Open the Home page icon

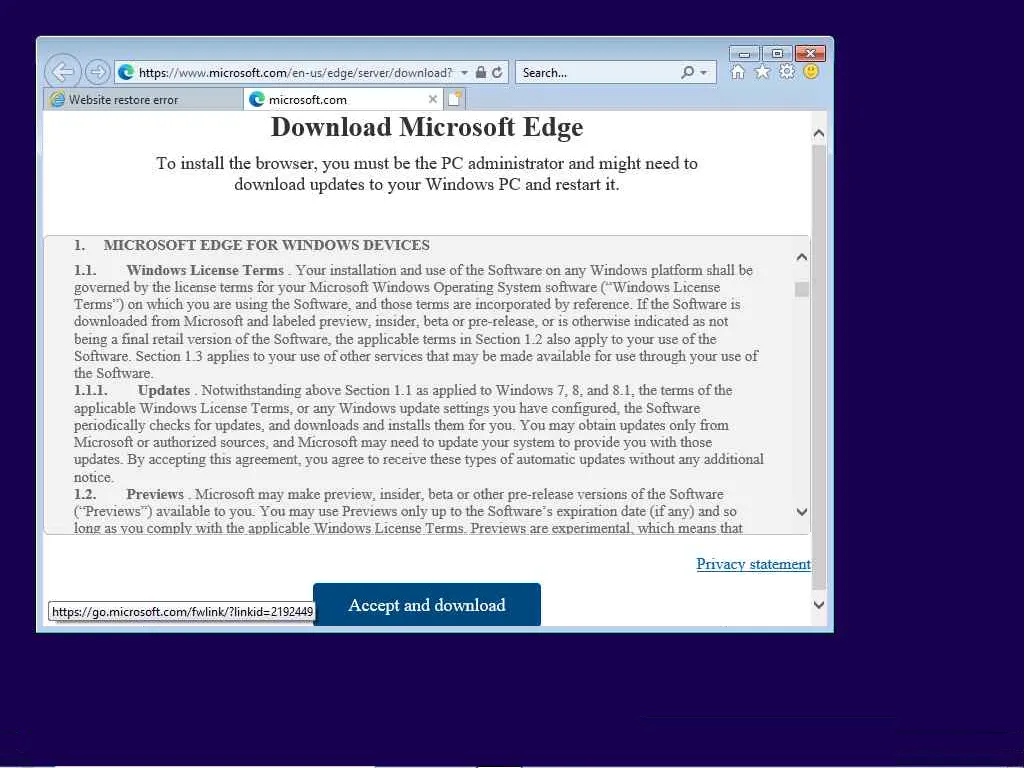[x=737, y=72]
